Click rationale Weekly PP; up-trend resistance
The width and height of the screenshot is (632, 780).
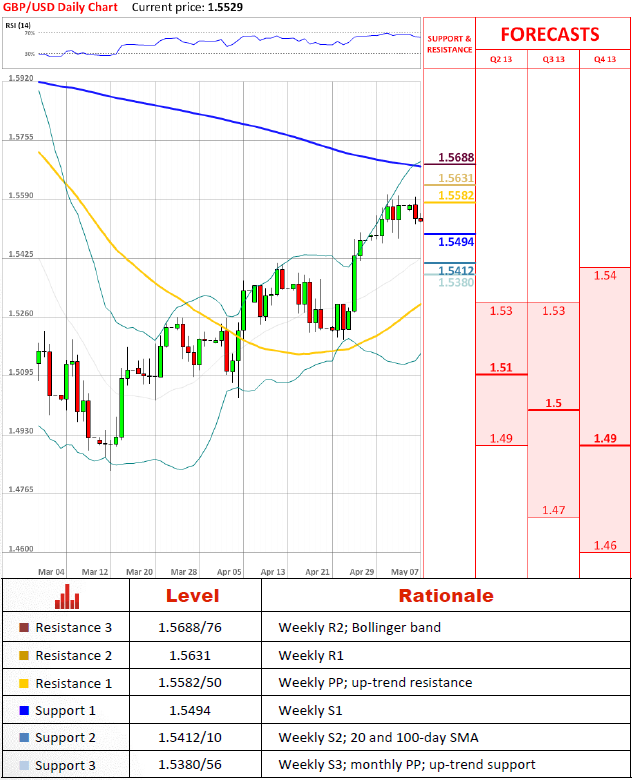click(x=375, y=682)
